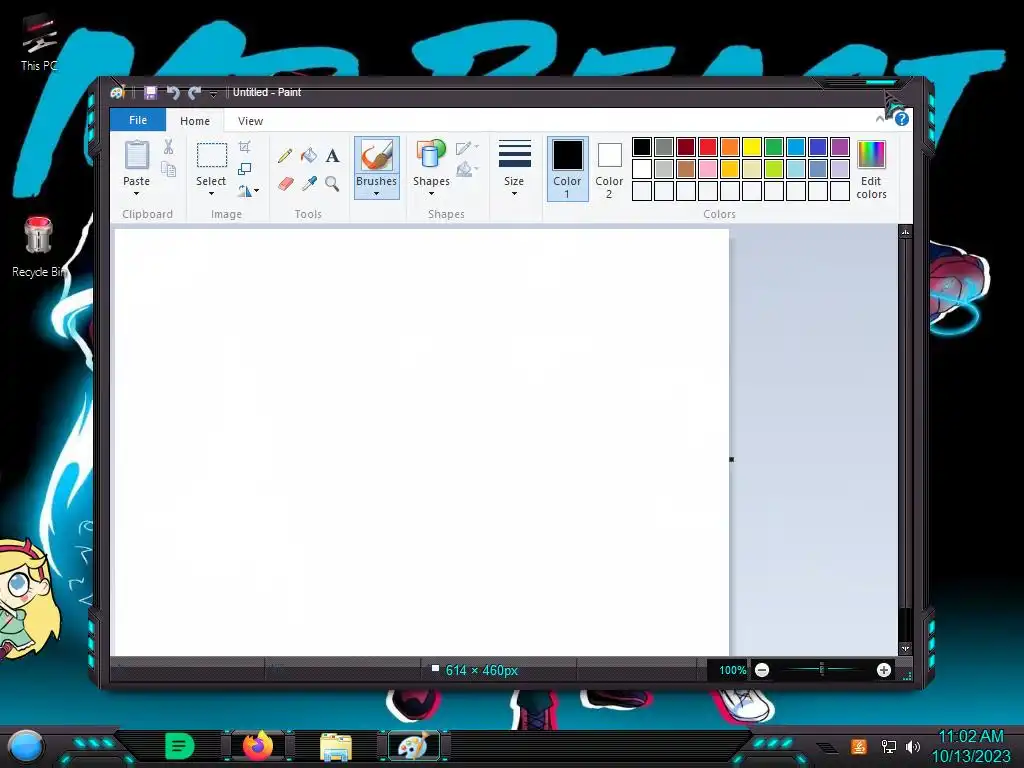
Task: Activate the Color 2 button
Action: click(609, 168)
